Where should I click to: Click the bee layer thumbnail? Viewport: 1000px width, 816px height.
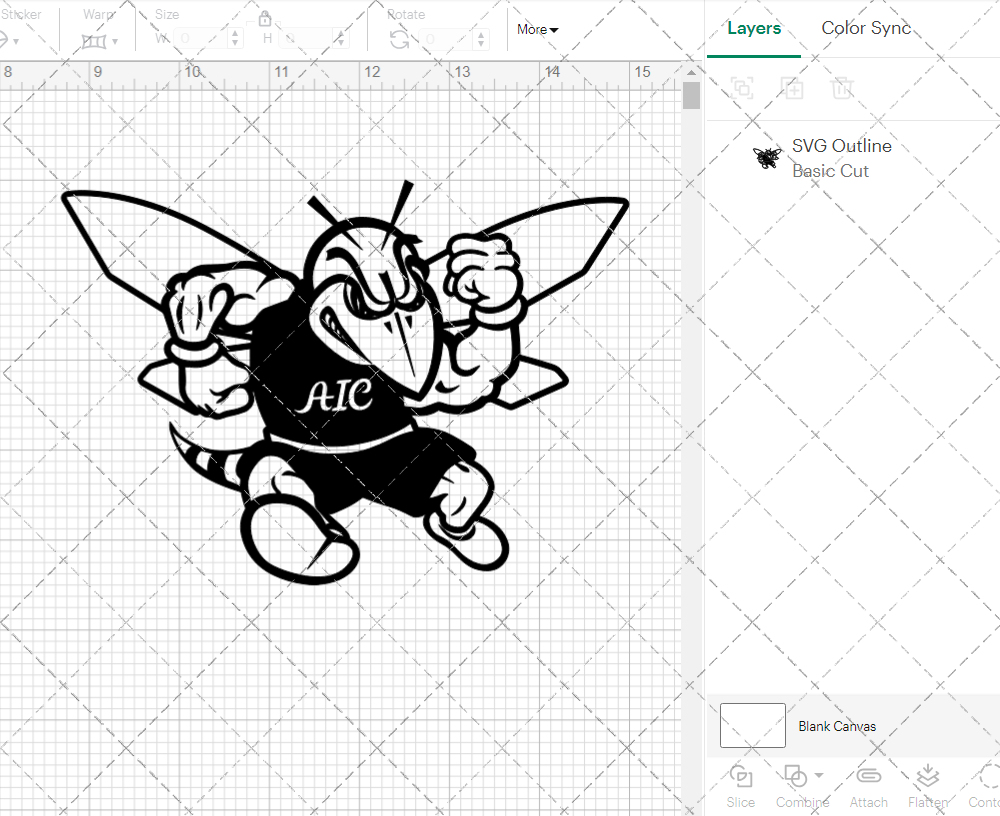(766, 157)
